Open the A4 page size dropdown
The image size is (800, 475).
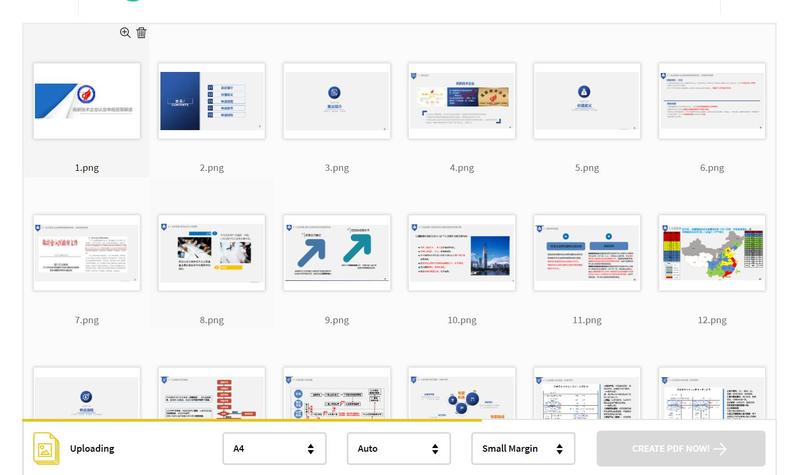click(x=274, y=449)
